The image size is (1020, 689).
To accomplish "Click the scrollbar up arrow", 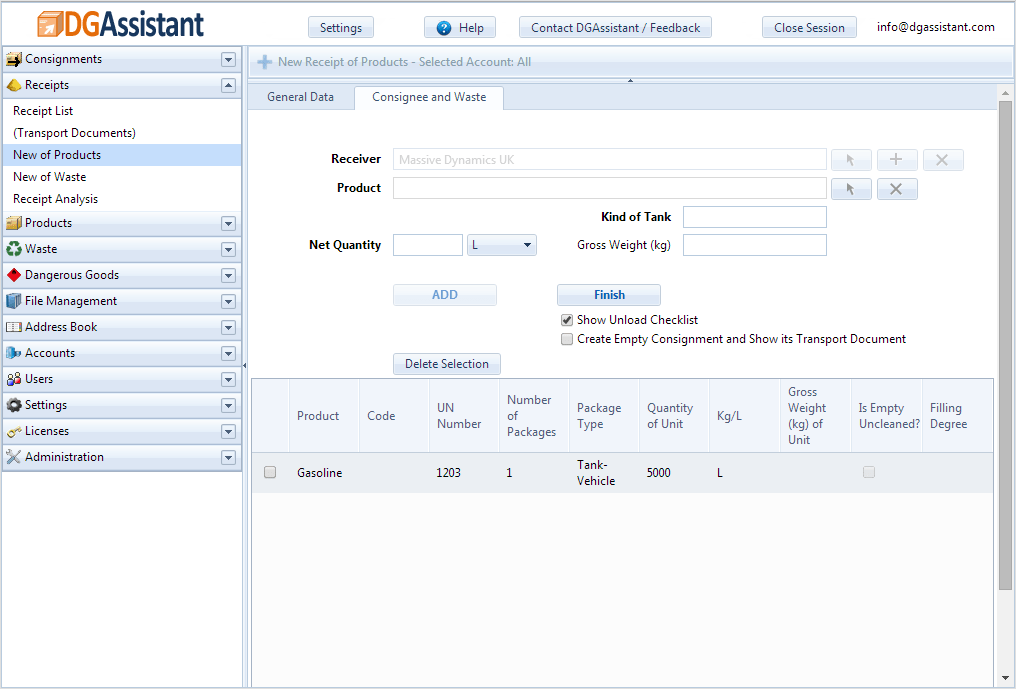I will (x=1005, y=94).
